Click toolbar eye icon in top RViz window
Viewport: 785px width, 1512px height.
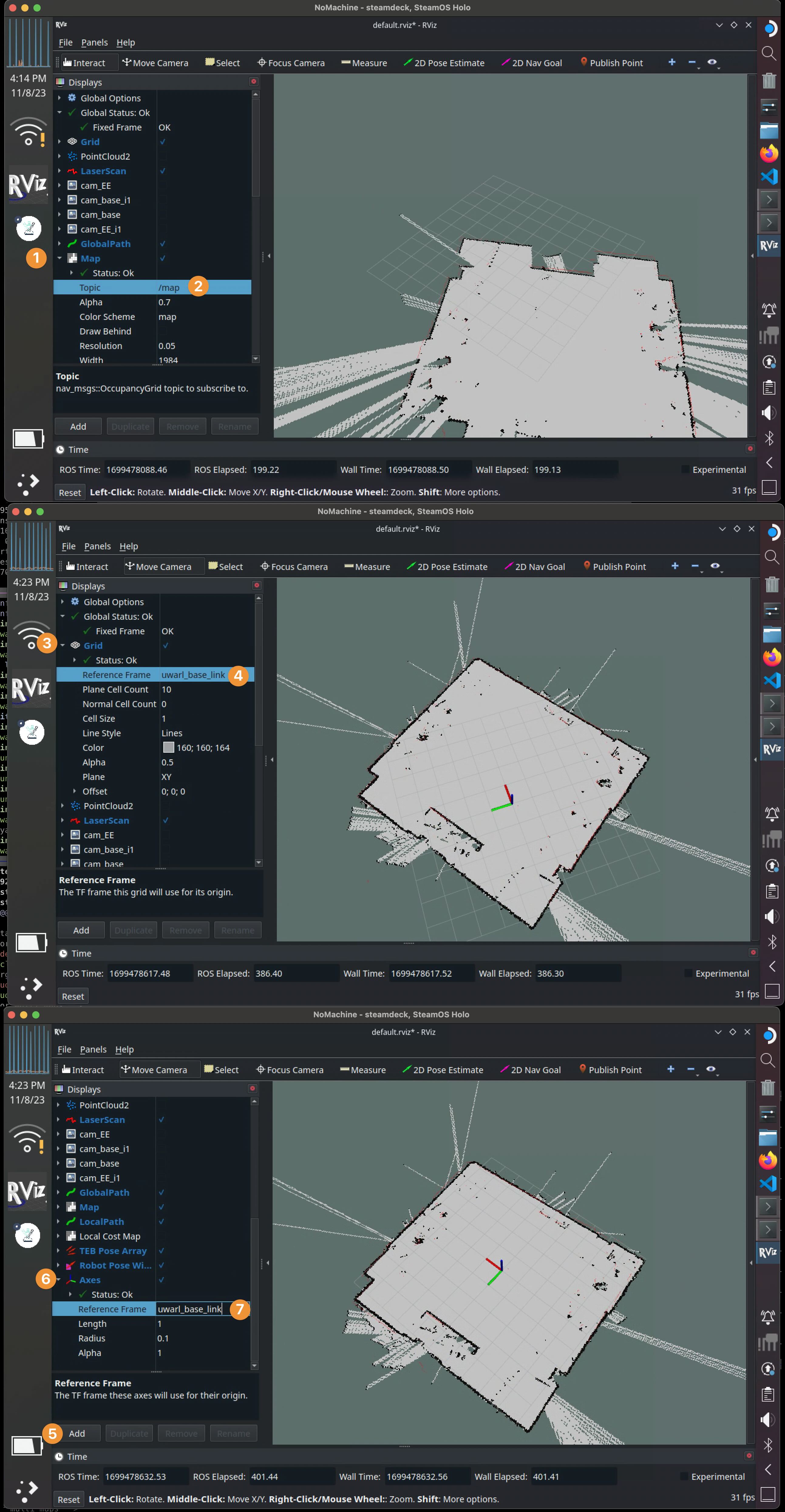click(712, 62)
